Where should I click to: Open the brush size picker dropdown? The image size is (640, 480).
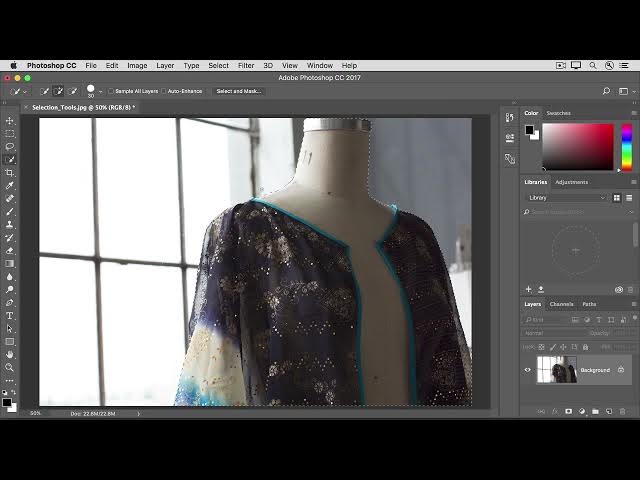coord(100,92)
